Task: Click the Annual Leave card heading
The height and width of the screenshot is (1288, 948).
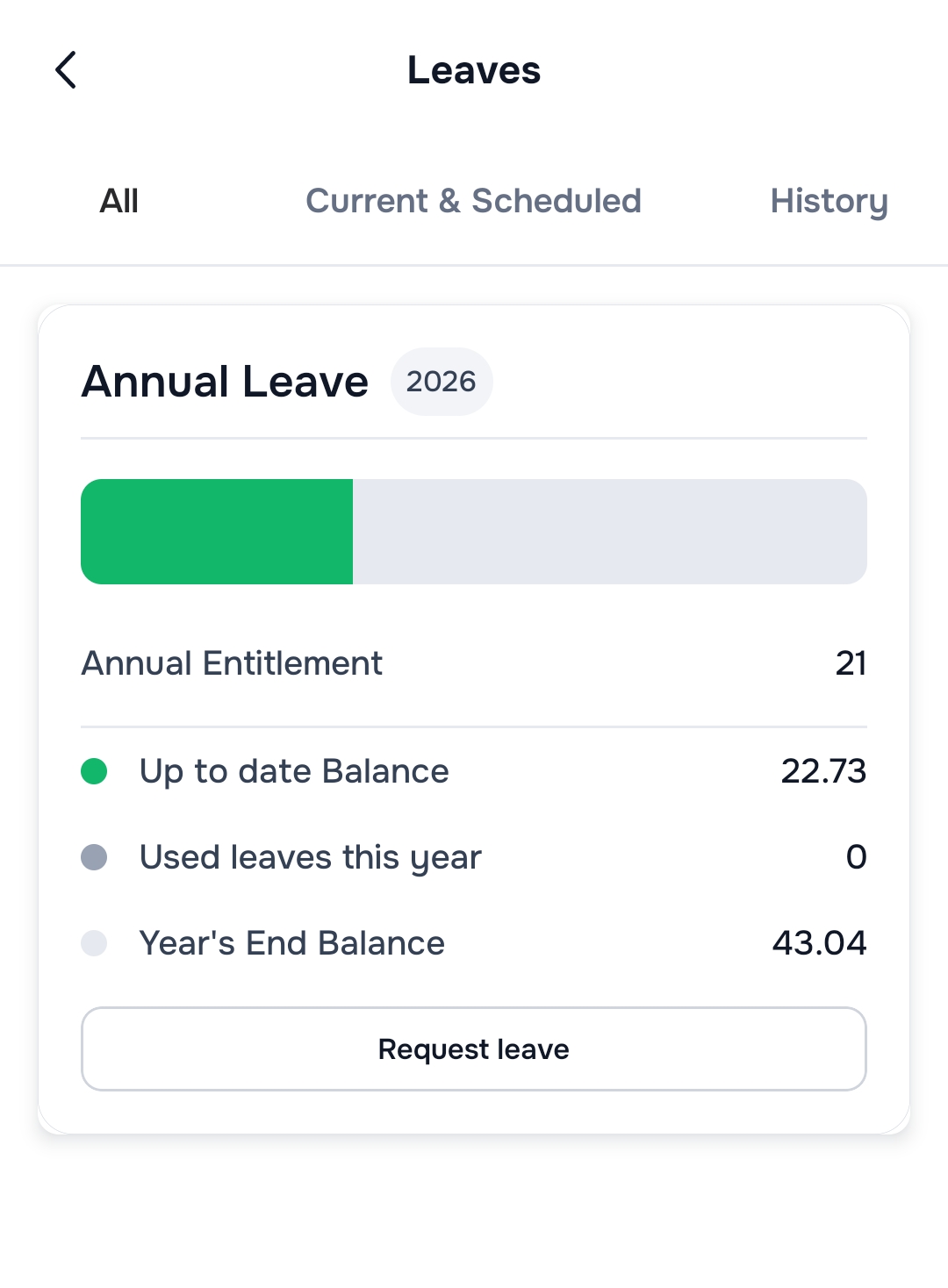Action: tap(225, 382)
